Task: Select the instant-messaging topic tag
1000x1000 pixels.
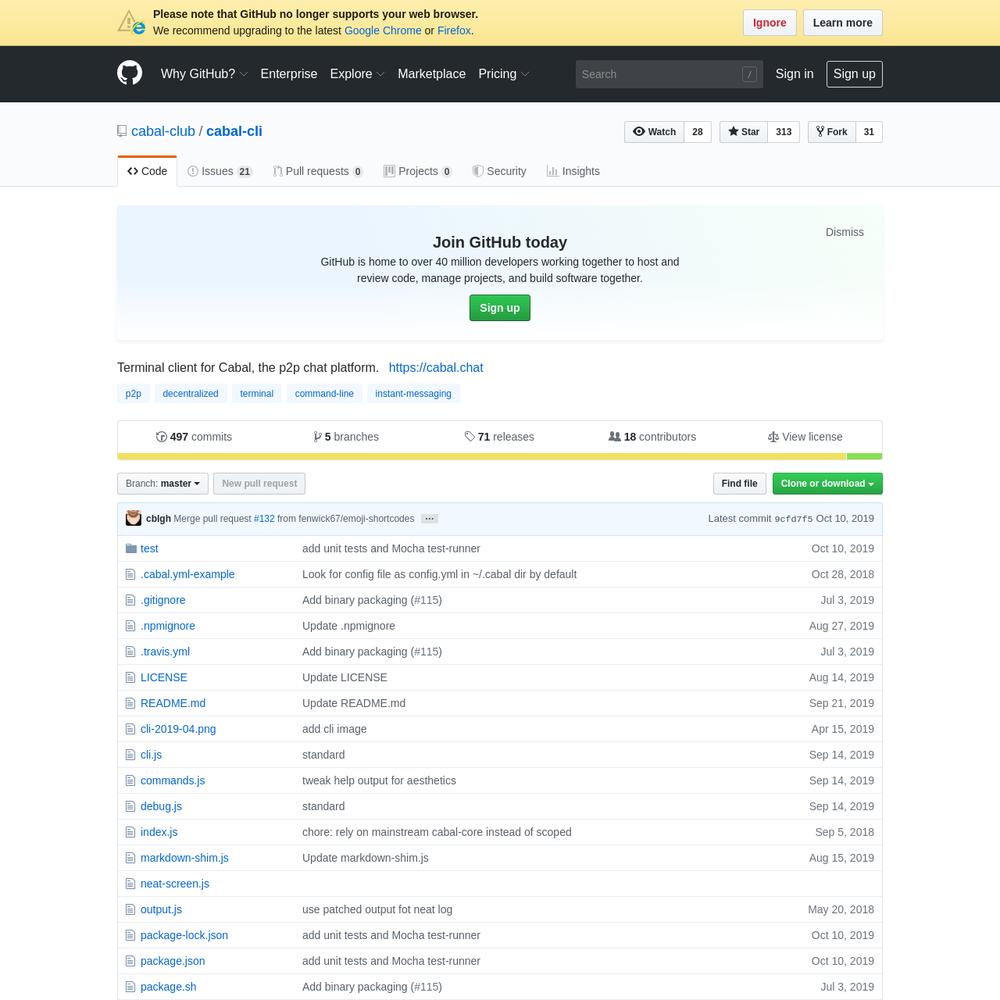Action: point(413,393)
